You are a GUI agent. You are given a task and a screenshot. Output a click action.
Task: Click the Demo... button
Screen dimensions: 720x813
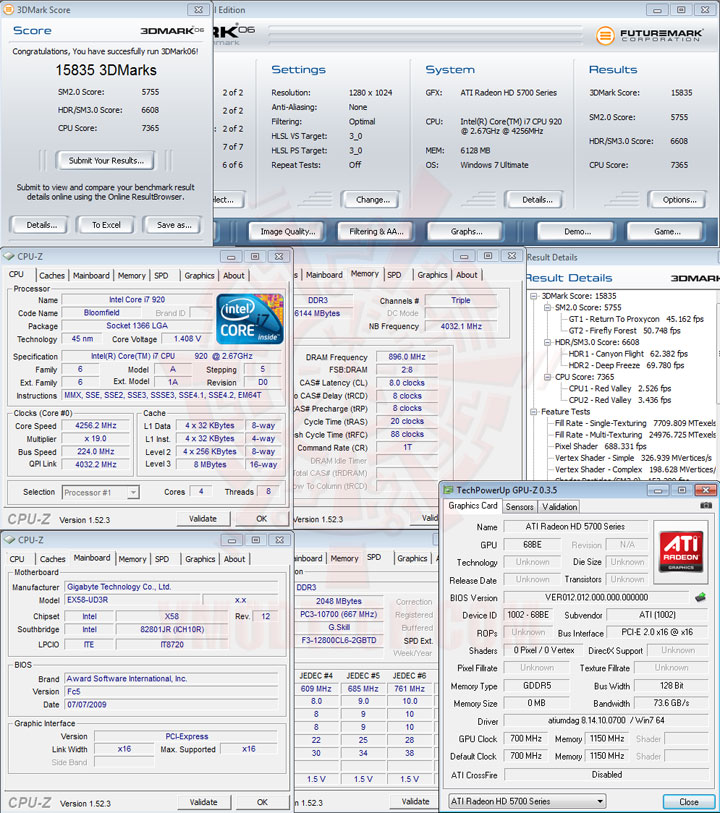(x=577, y=232)
